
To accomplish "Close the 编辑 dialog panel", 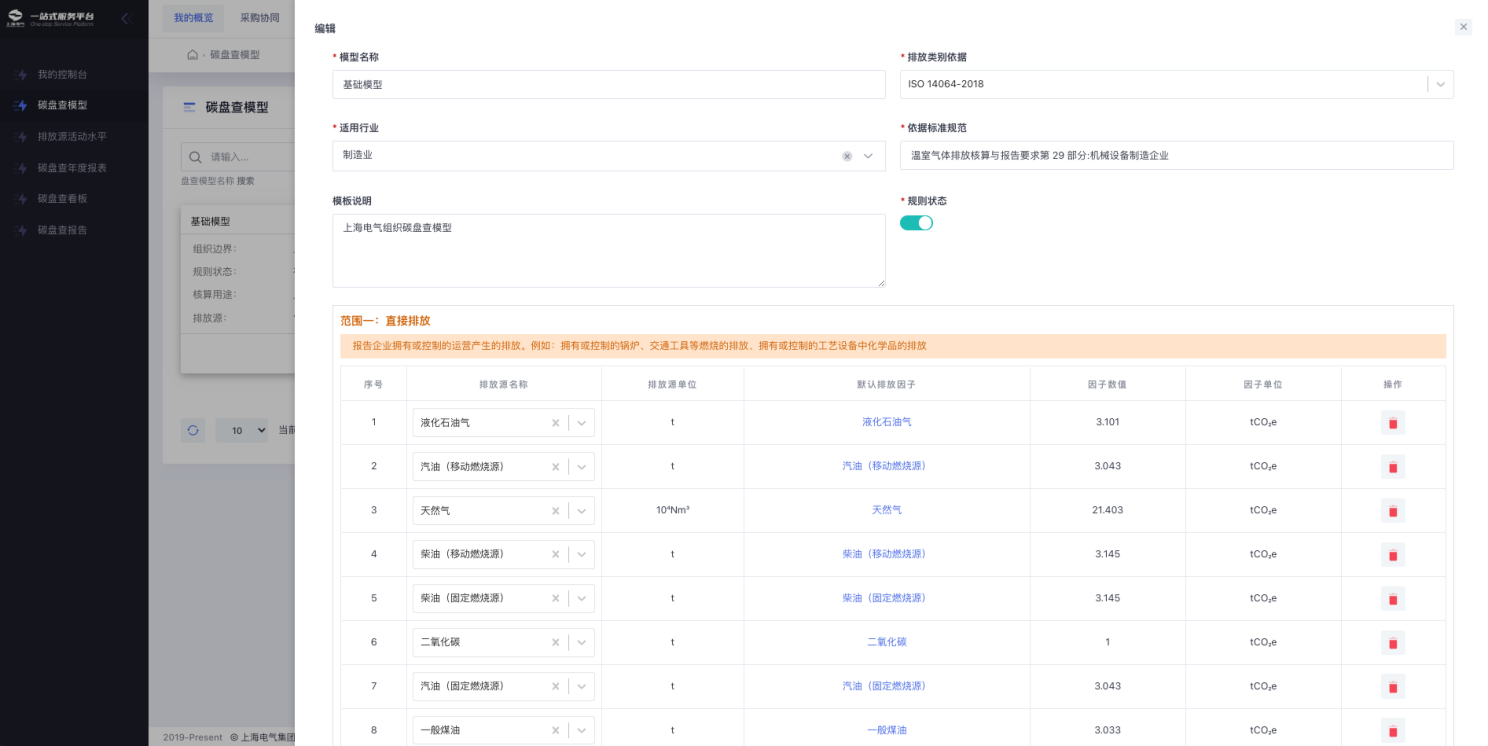I will pos(1463,27).
